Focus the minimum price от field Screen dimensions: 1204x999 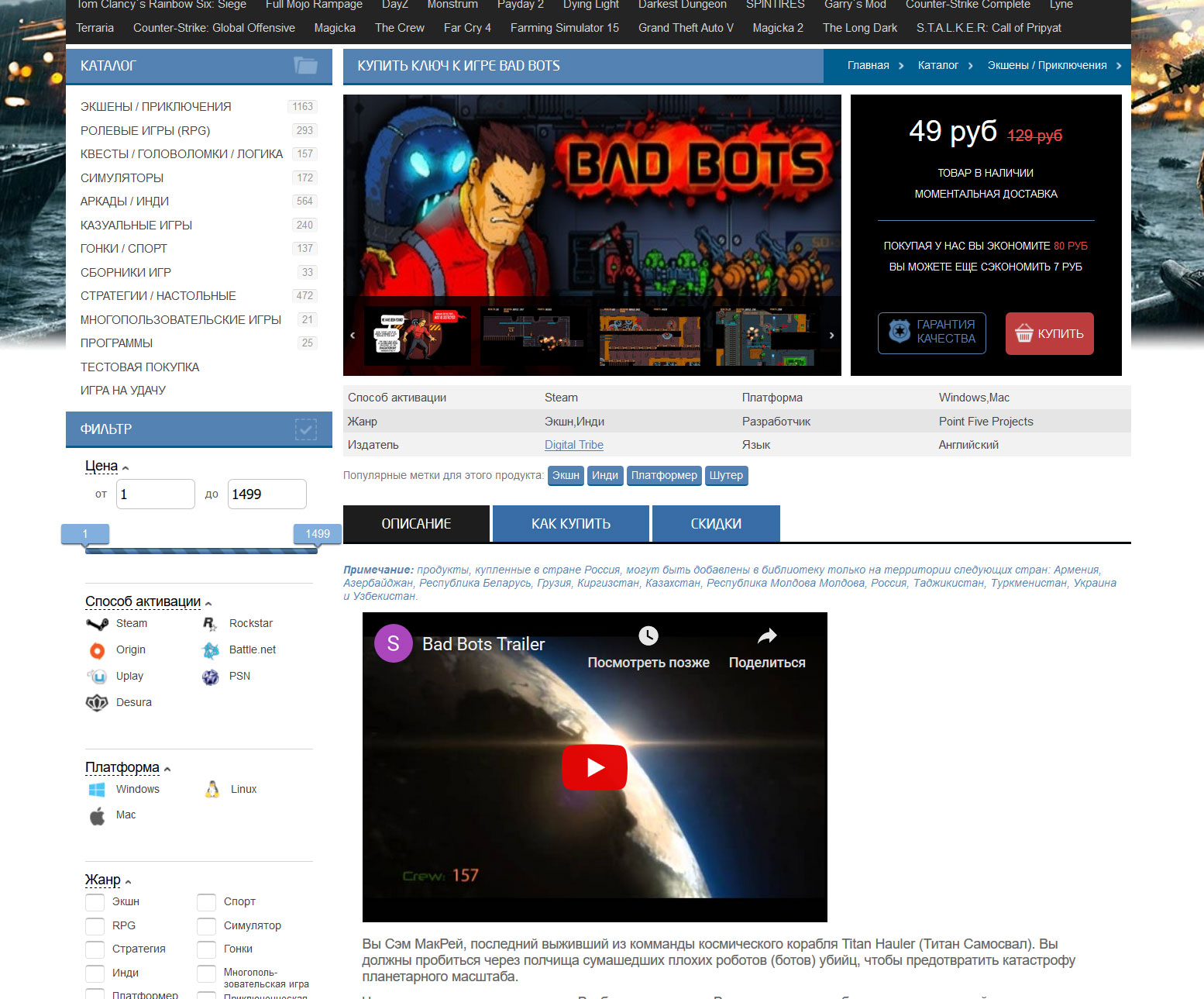tap(156, 494)
